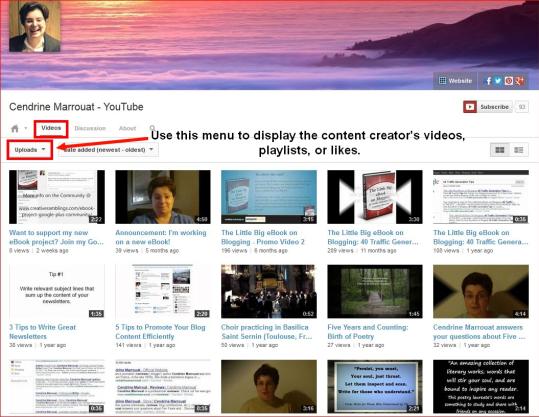Switch to list view layout
This screenshot has width=539, height=417.
pos(519,150)
